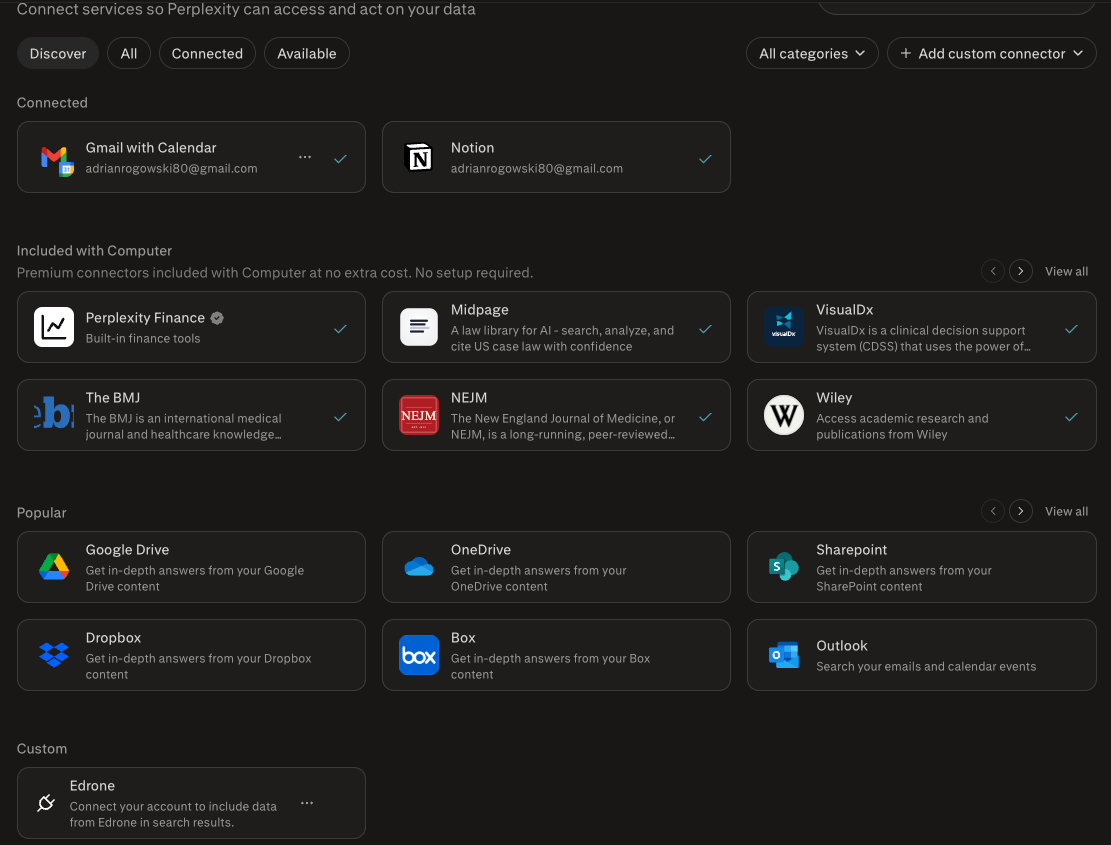Viewport: 1111px width, 845px height.
Task: Click The BMJ 'international medical journal' description
Action: coord(184,426)
